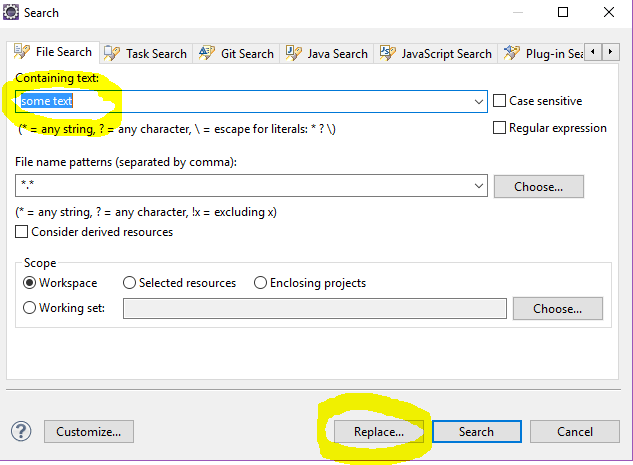Show tabs to the right with arrow

610,52
